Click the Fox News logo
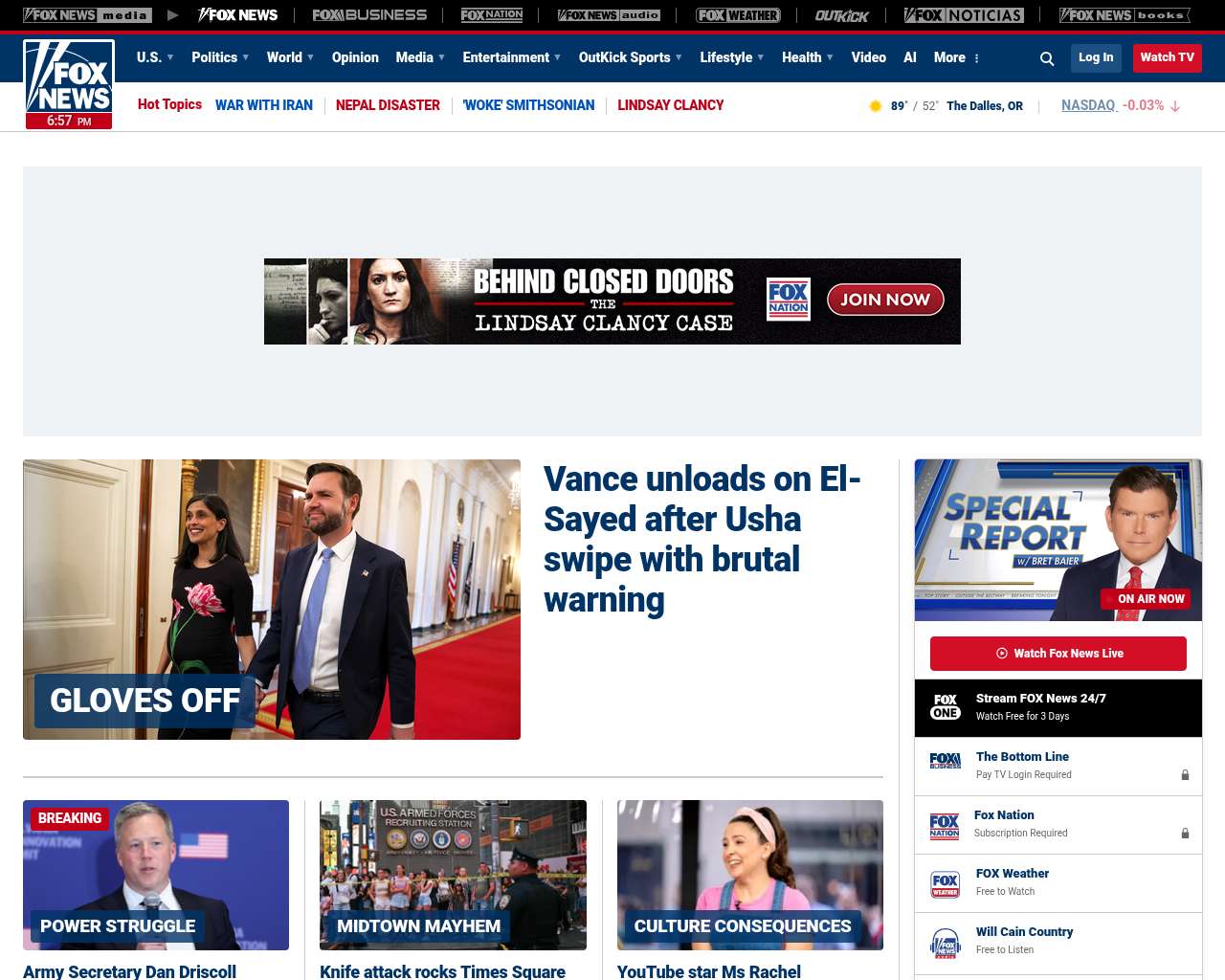Screen dimensions: 1225x980 (x=69, y=84)
